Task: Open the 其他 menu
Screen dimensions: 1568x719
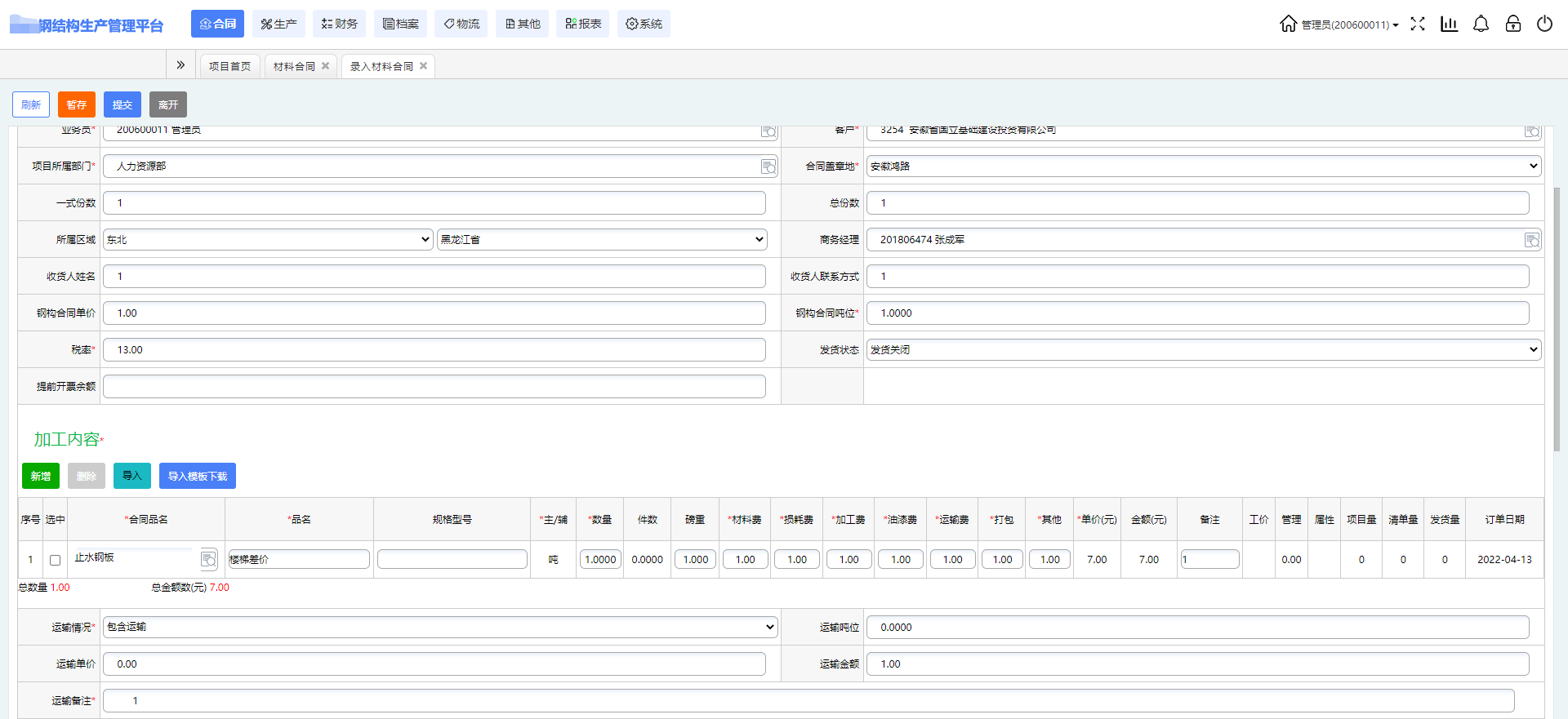Action: [522, 24]
